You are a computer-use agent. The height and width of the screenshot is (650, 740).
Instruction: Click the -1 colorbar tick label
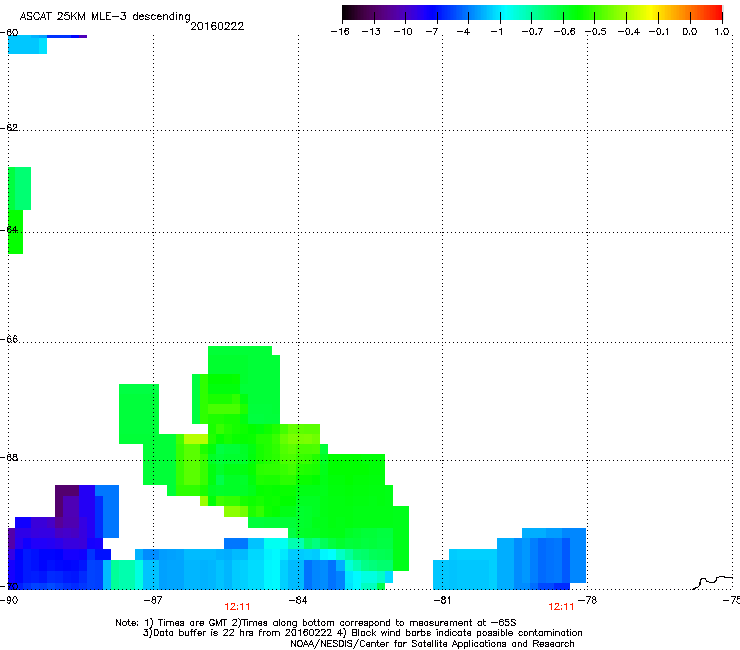pos(496,32)
